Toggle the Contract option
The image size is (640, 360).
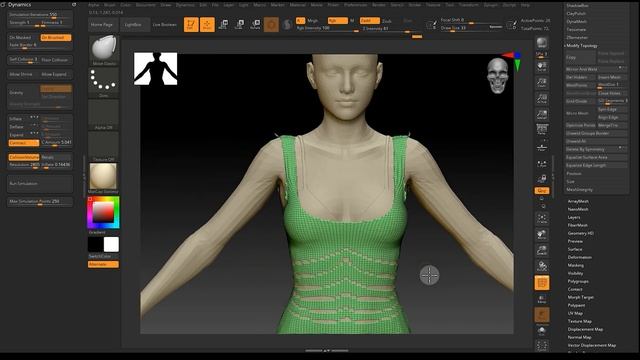[24, 143]
